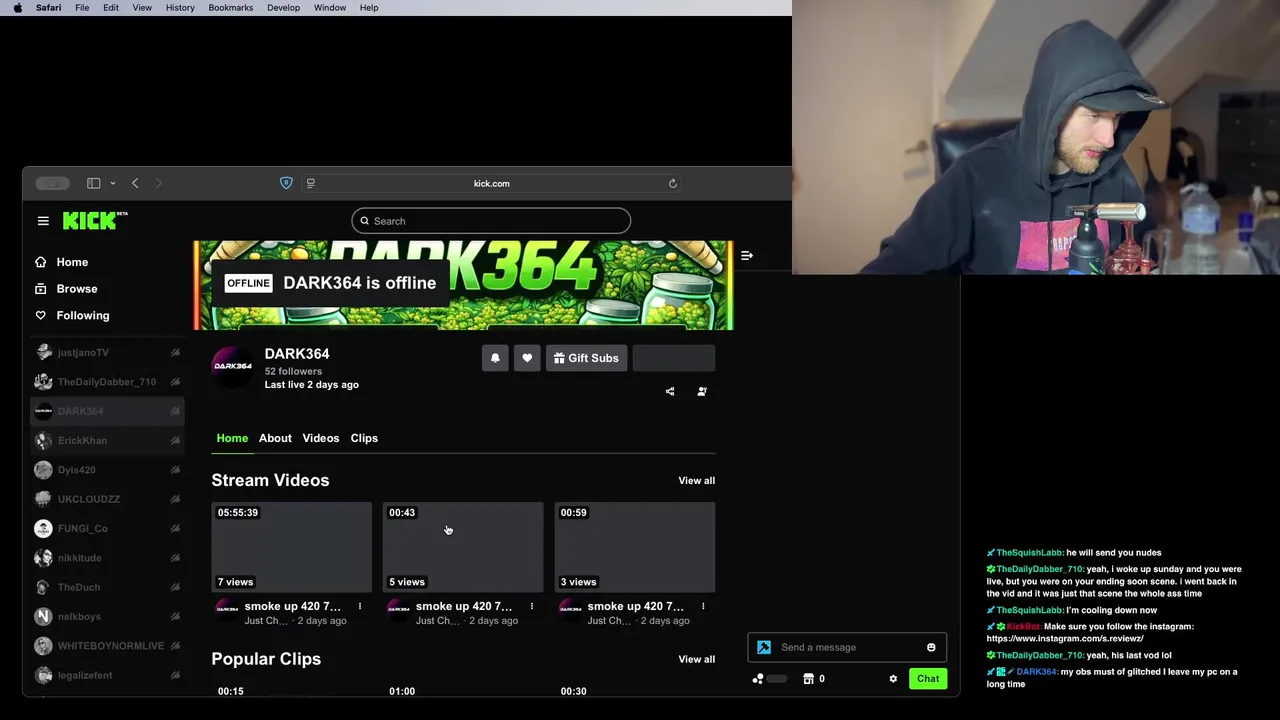Viewport: 1280px width, 720px height.
Task: Click the Gift Subs button
Action: [586, 358]
